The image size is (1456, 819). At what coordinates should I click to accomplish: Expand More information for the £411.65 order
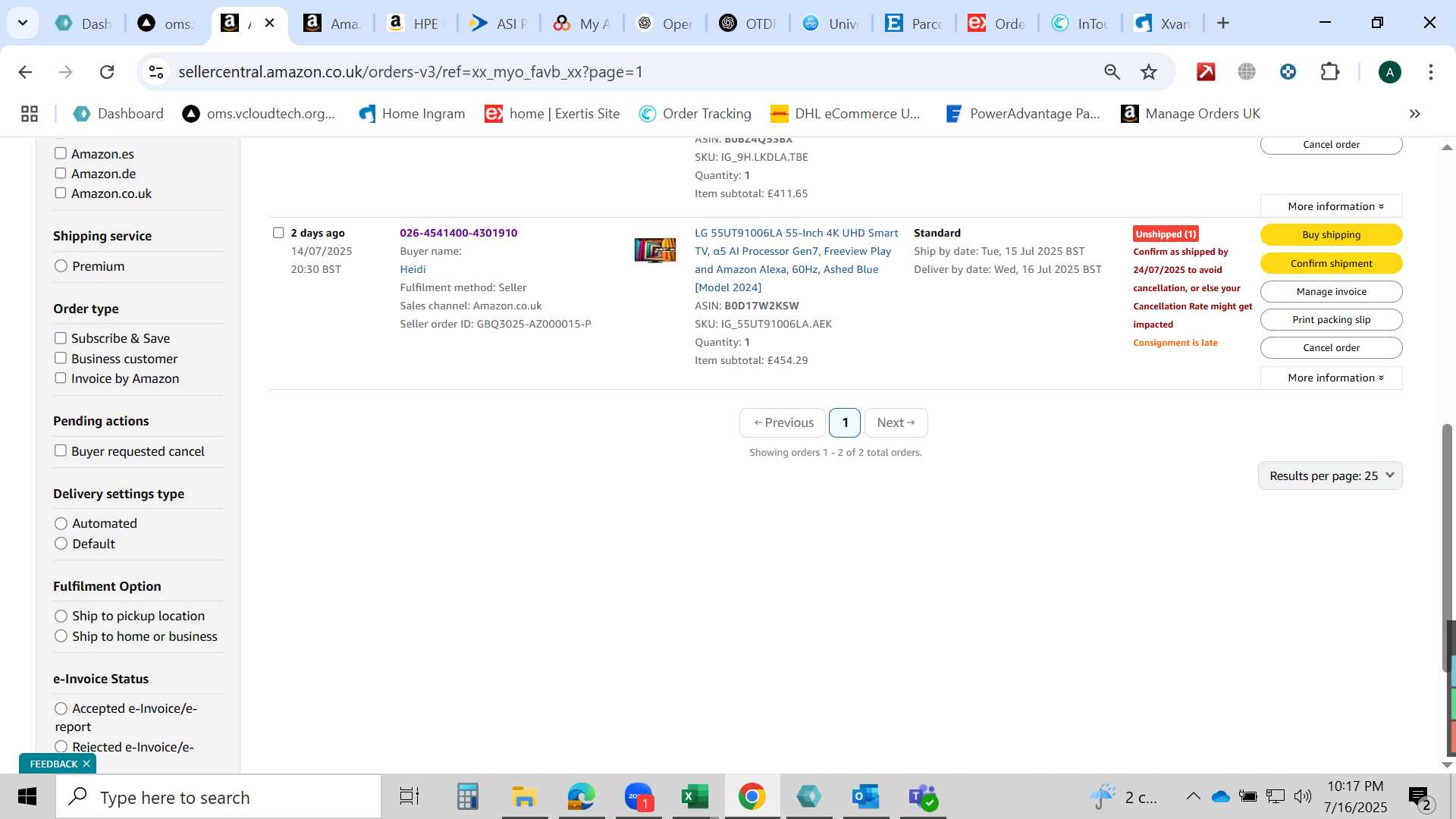1332,206
